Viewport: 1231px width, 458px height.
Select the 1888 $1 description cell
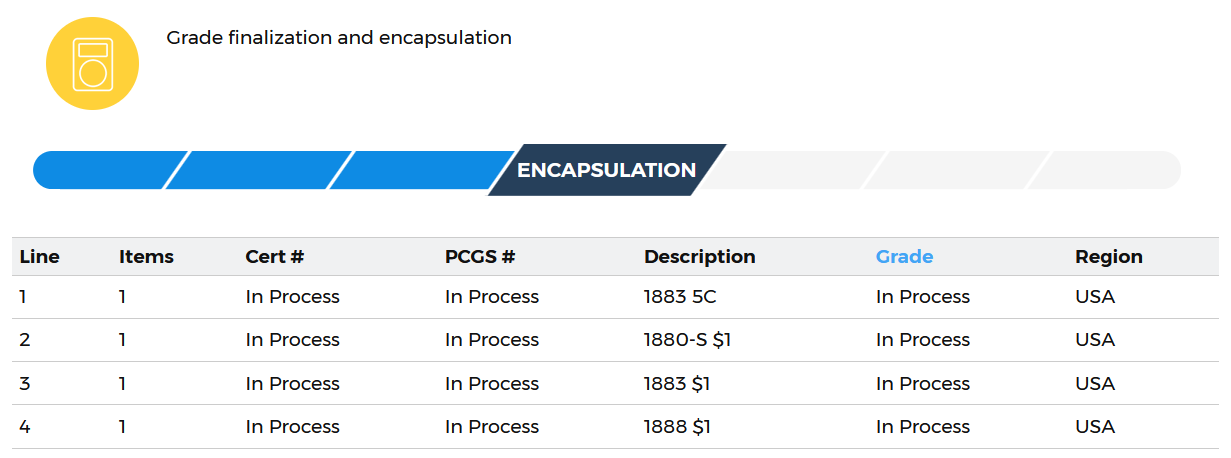coord(677,427)
